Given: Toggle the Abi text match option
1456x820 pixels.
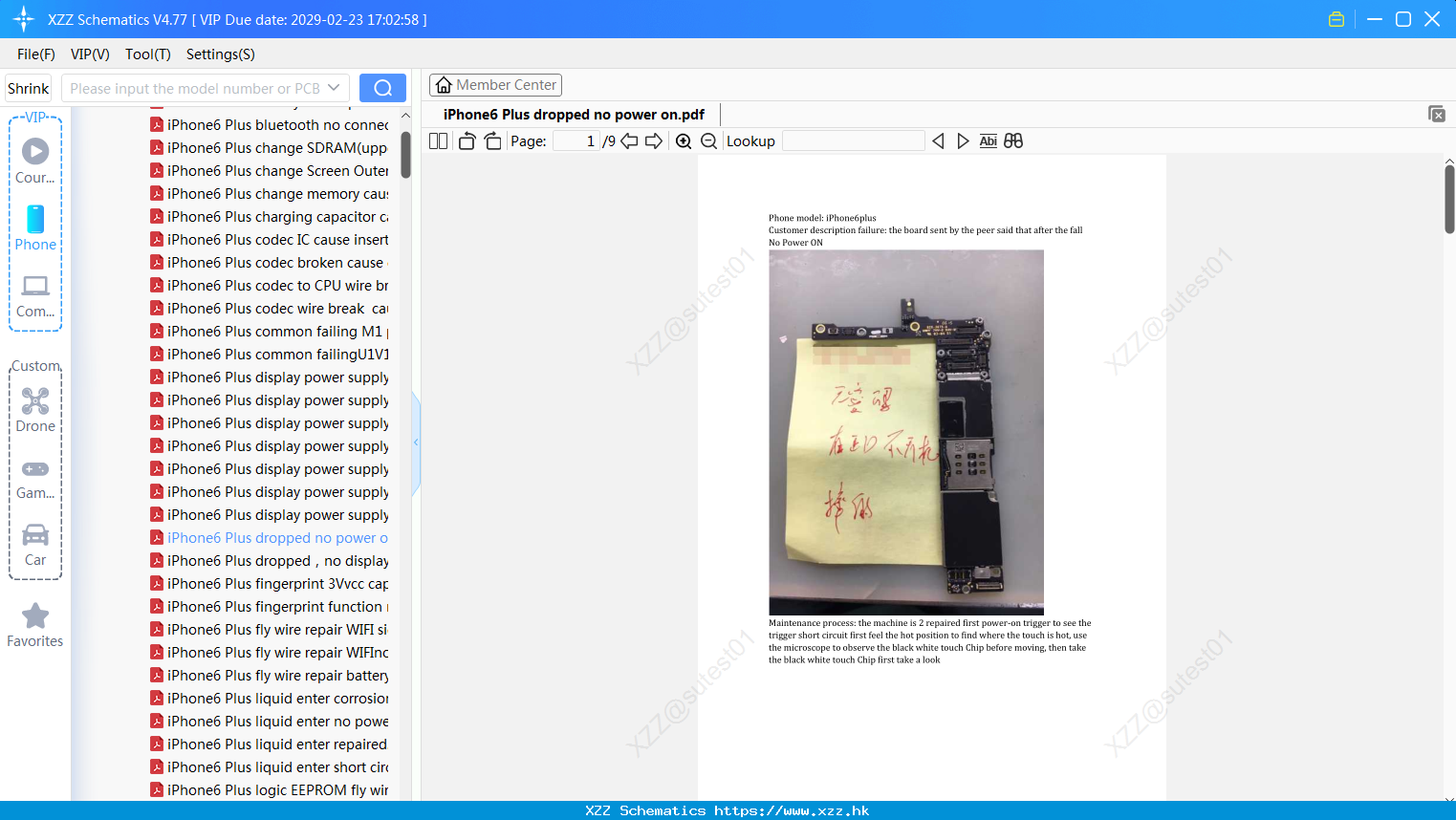Looking at the screenshot, I should pyautogui.click(x=989, y=141).
